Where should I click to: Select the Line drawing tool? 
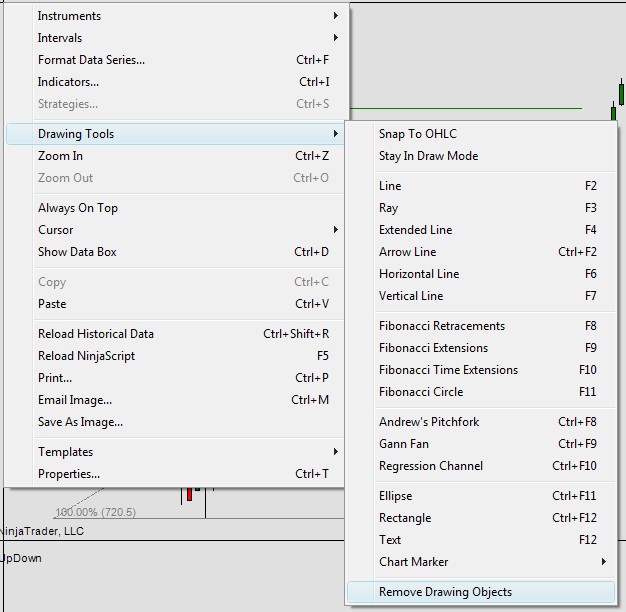tap(481, 186)
